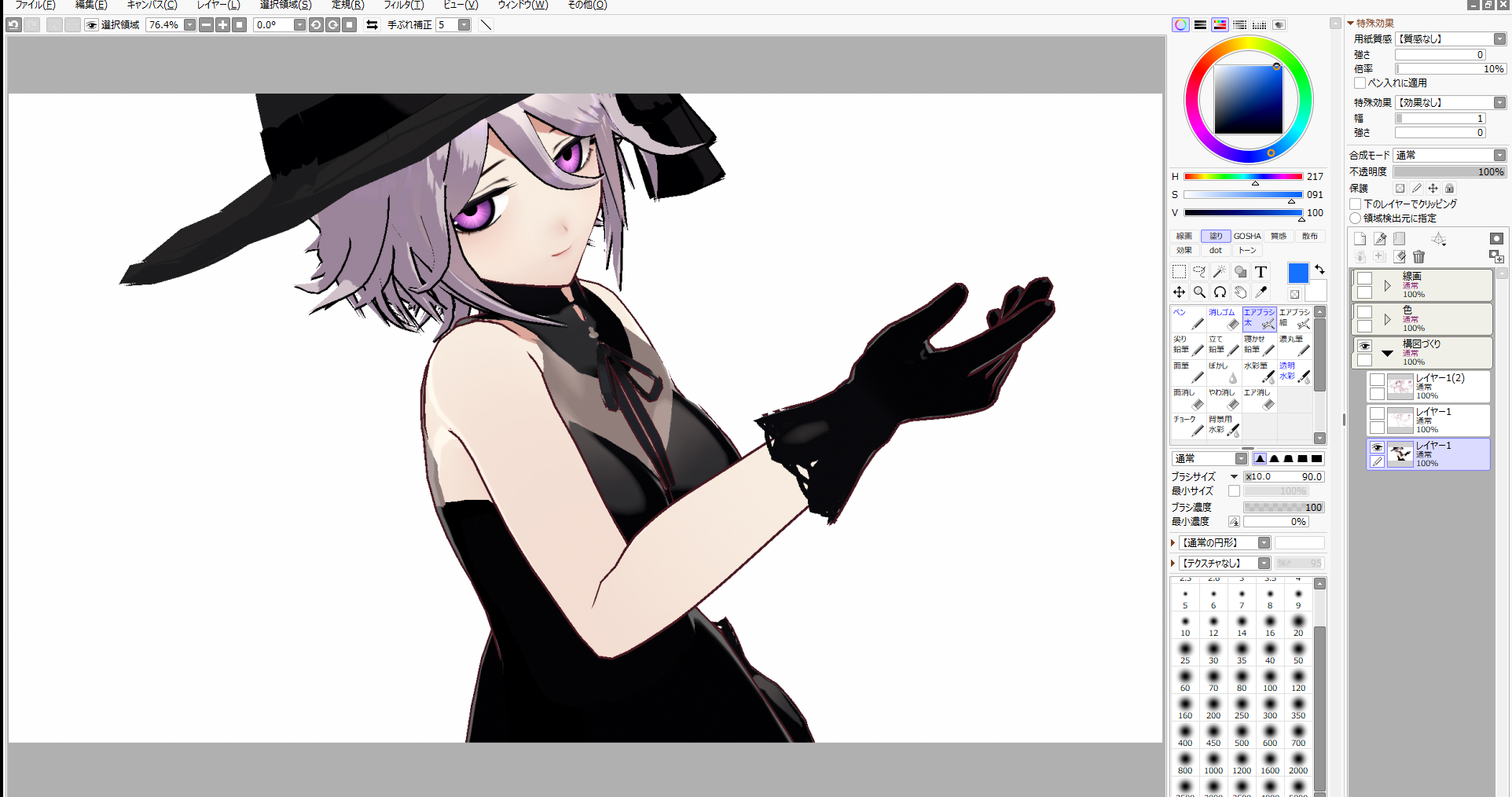Screen dimensions: 1512x797
Task: Zoom out with the minus button
Action: coord(206,25)
